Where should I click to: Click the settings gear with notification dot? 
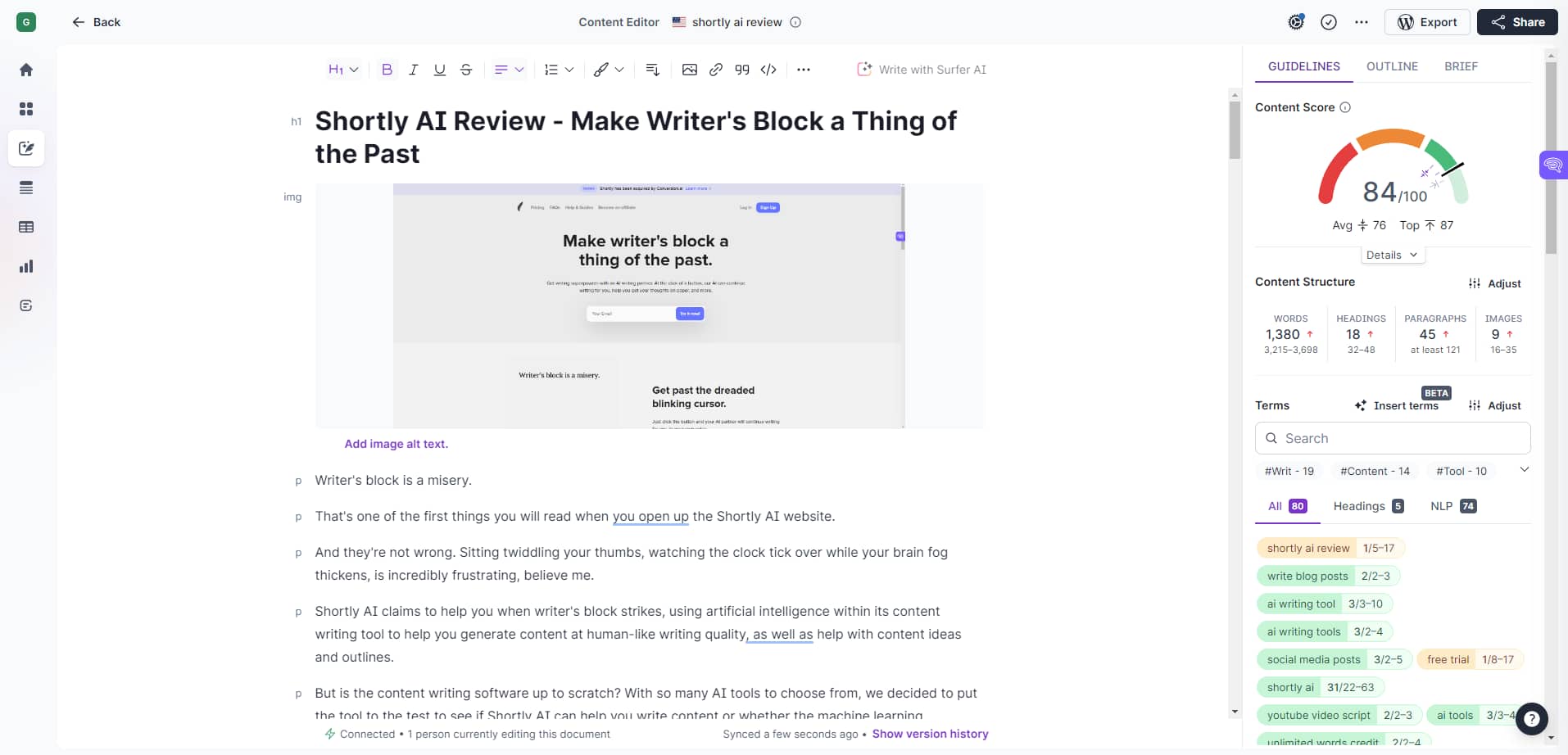[1296, 22]
